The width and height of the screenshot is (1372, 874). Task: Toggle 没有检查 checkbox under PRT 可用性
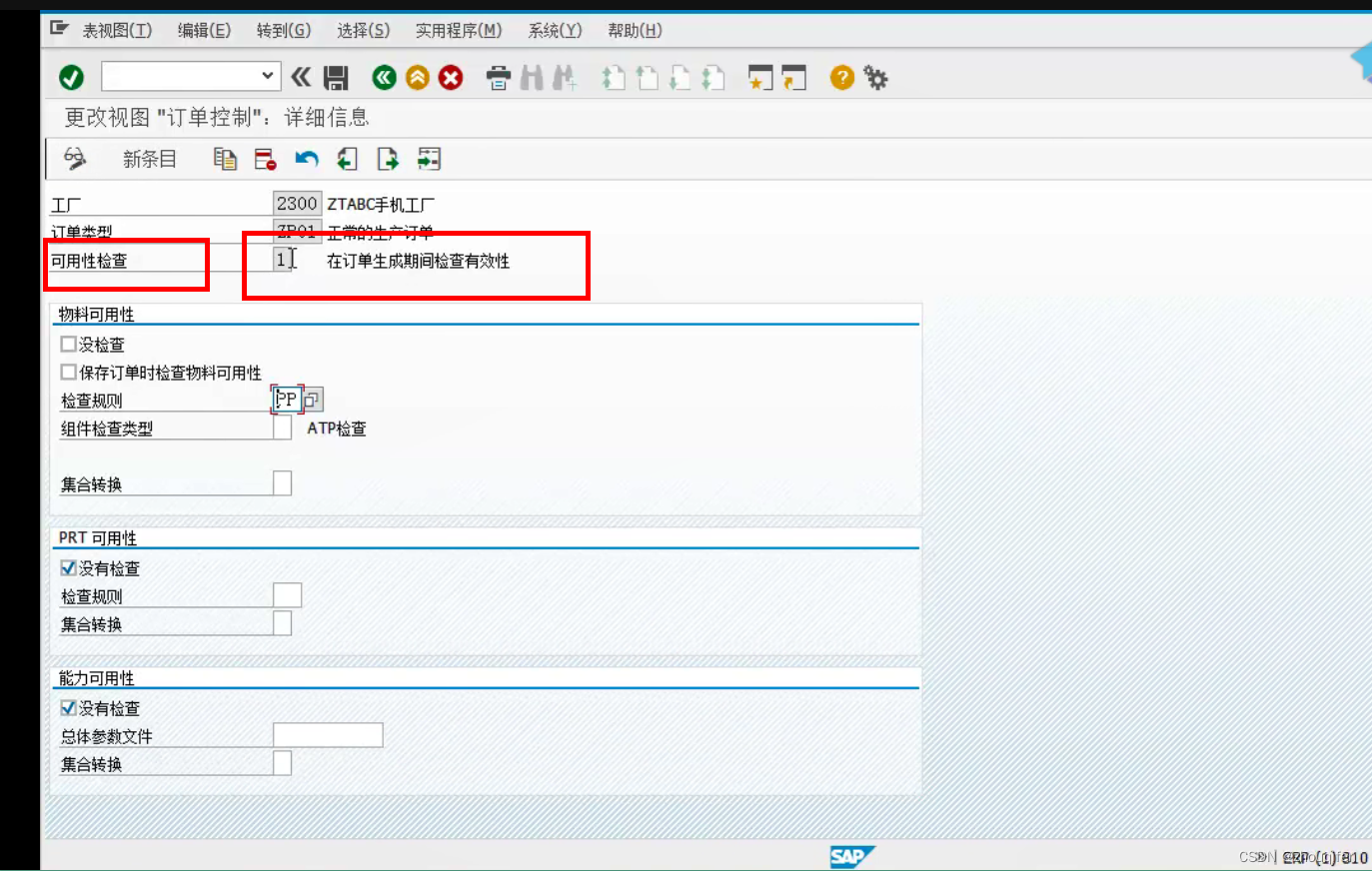coord(68,567)
